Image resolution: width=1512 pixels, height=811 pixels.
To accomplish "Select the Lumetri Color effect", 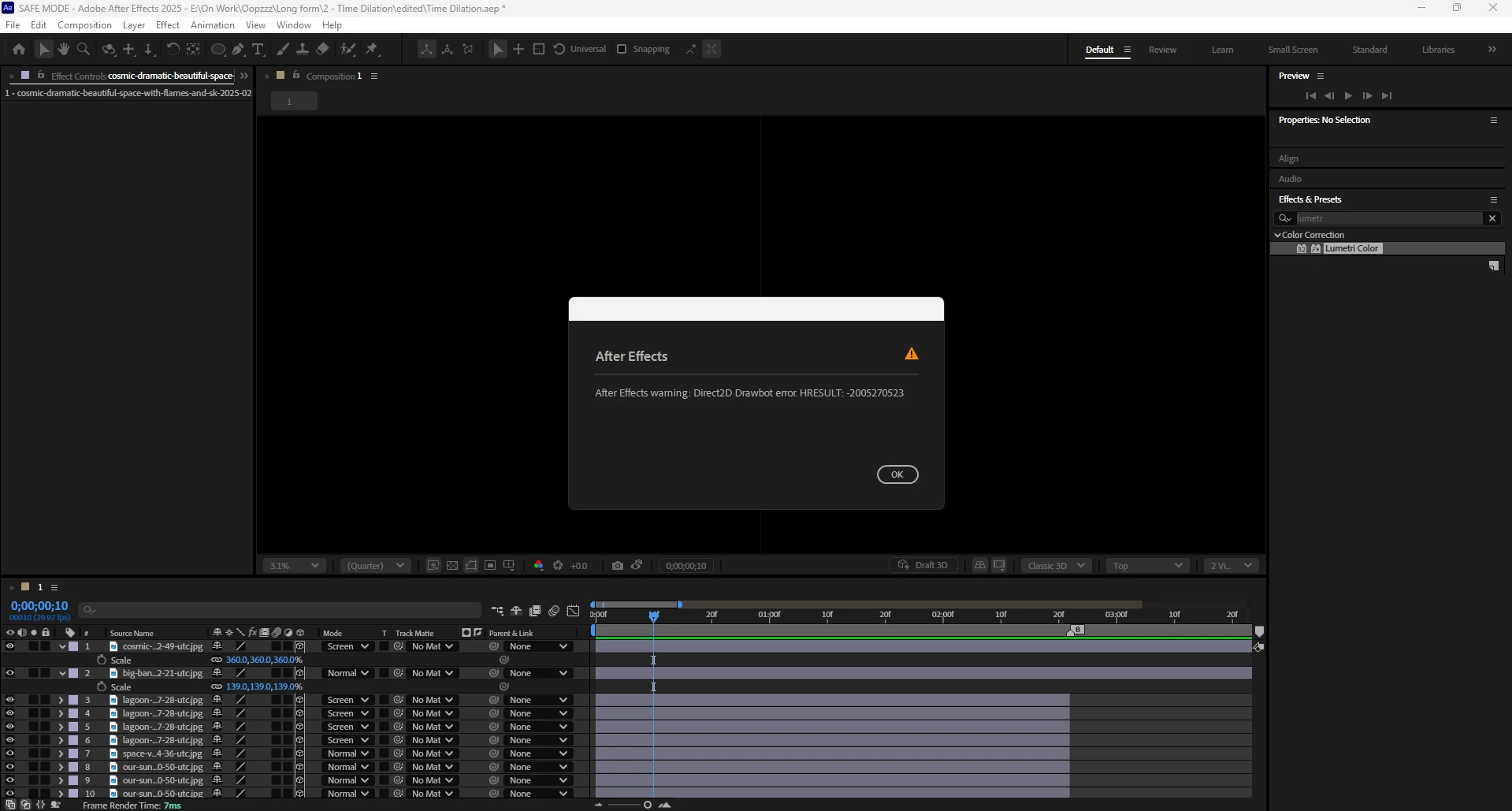I will point(1351,248).
